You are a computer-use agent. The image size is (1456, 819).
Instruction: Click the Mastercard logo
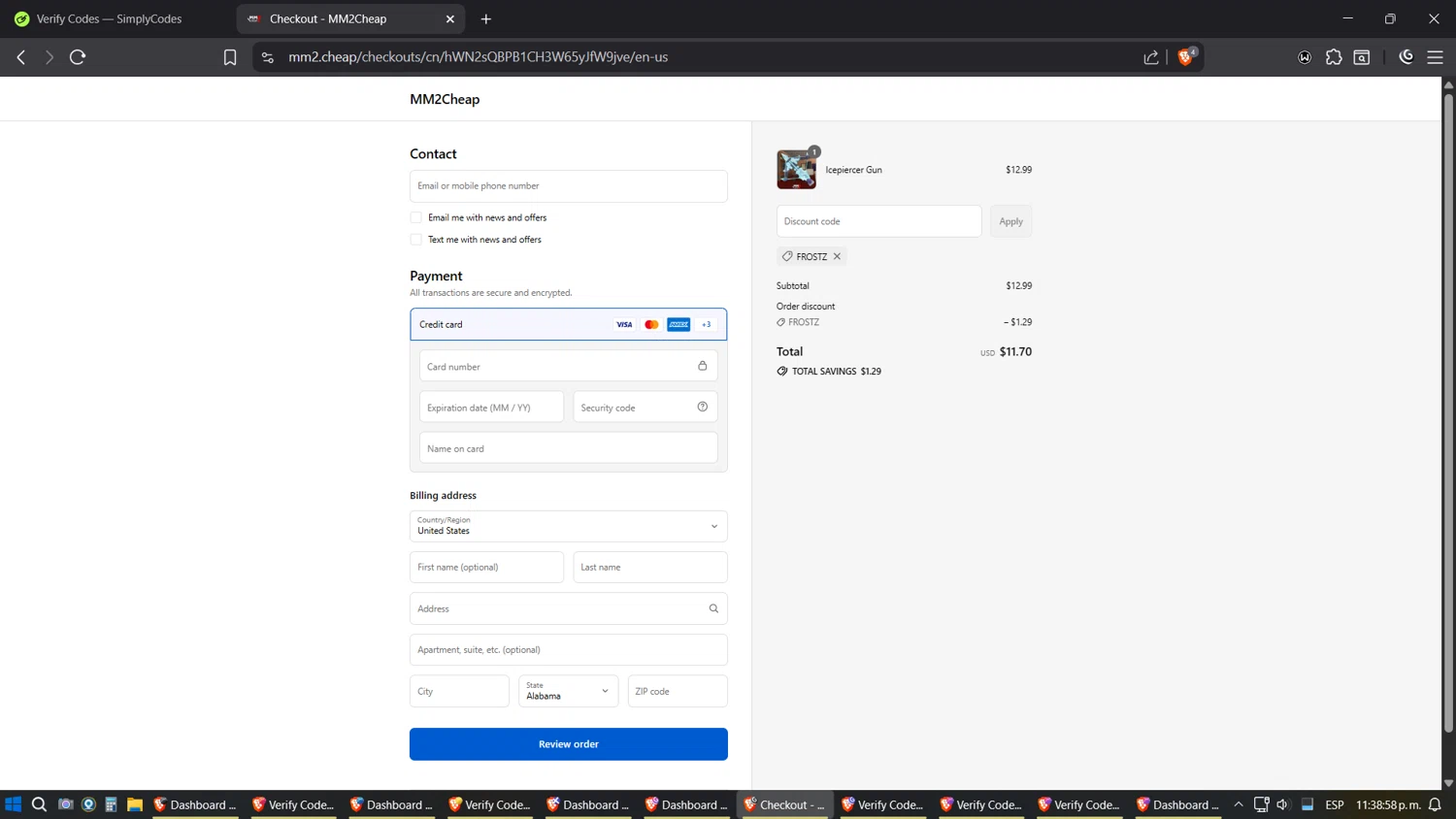651,324
